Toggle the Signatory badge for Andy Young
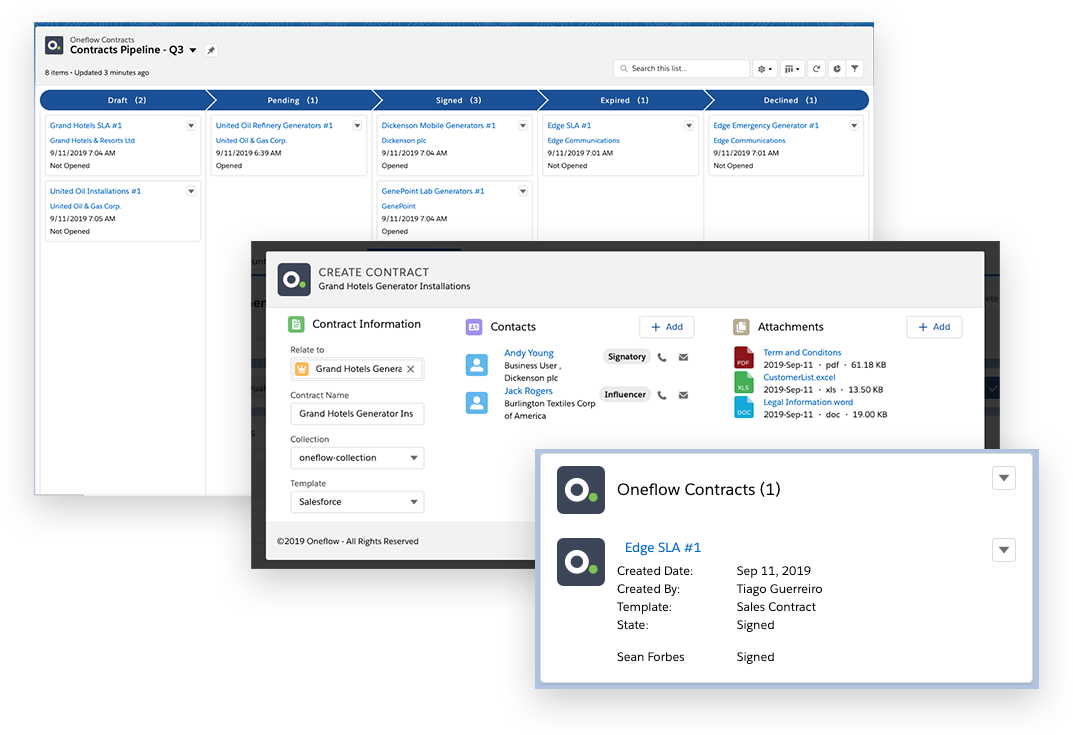Image resolution: width=1073 pixels, height=735 pixels. click(626, 356)
